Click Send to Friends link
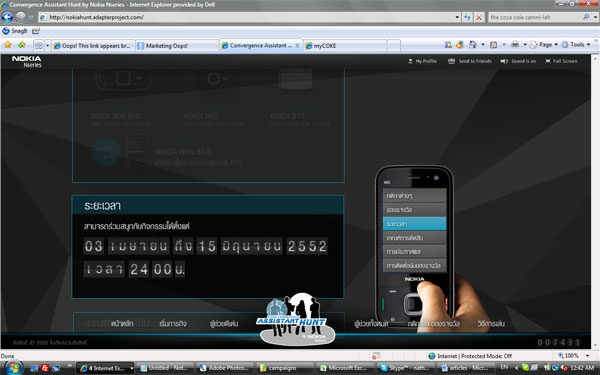 click(x=470, y=61)
